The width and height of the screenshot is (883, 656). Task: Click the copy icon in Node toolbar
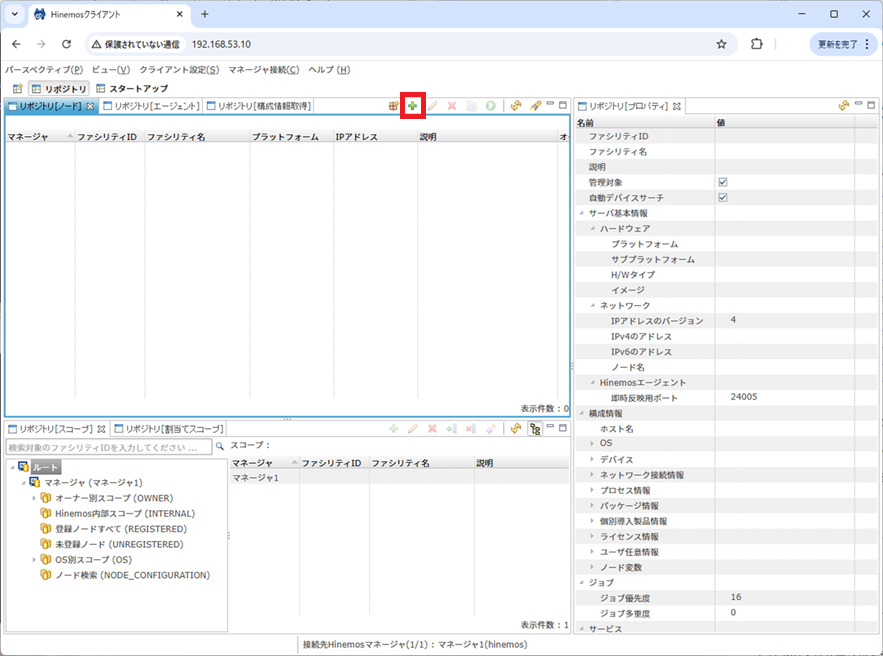(x=471, y=105)
